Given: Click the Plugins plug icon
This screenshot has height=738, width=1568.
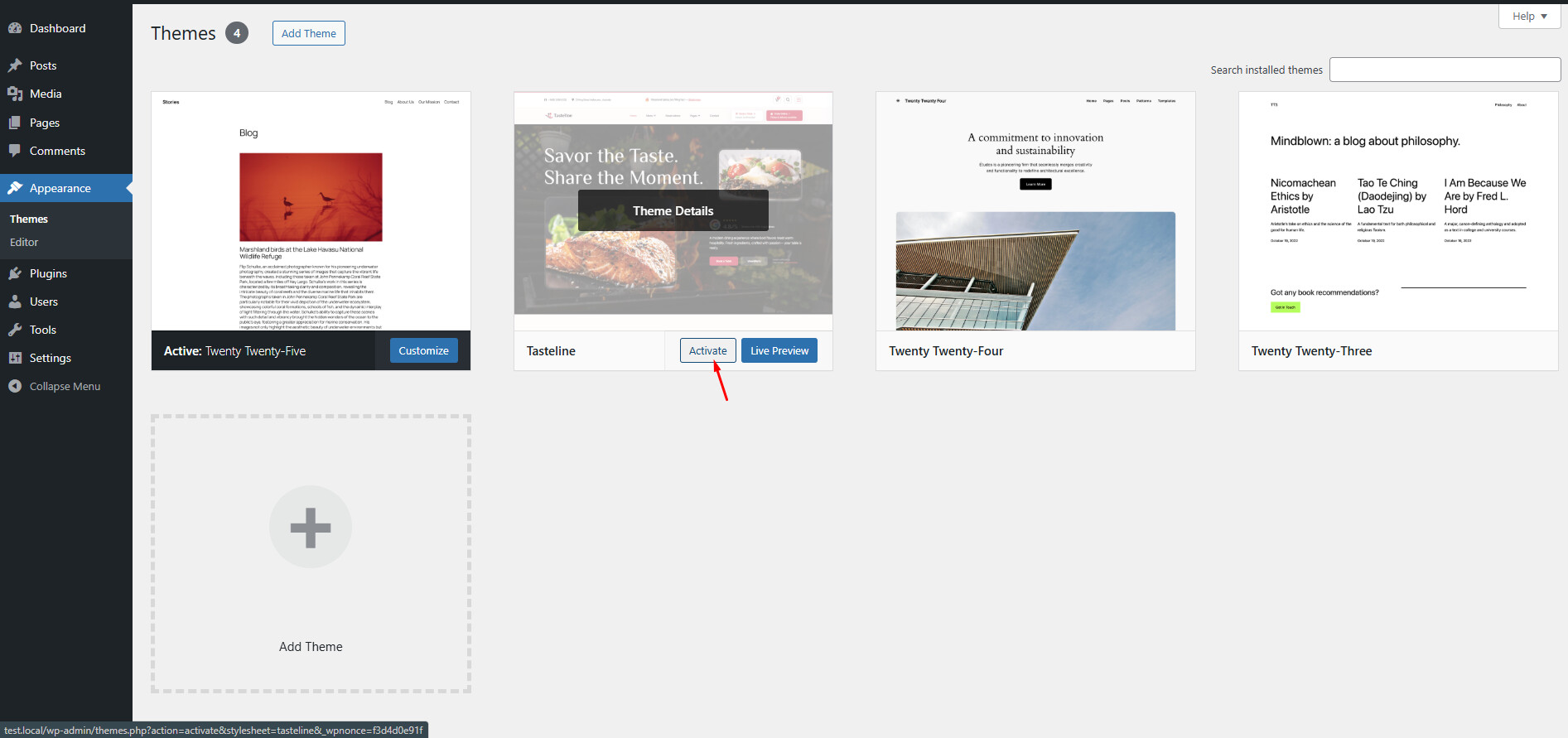Looking at the screenshot, I should click(x=15, y=273).
